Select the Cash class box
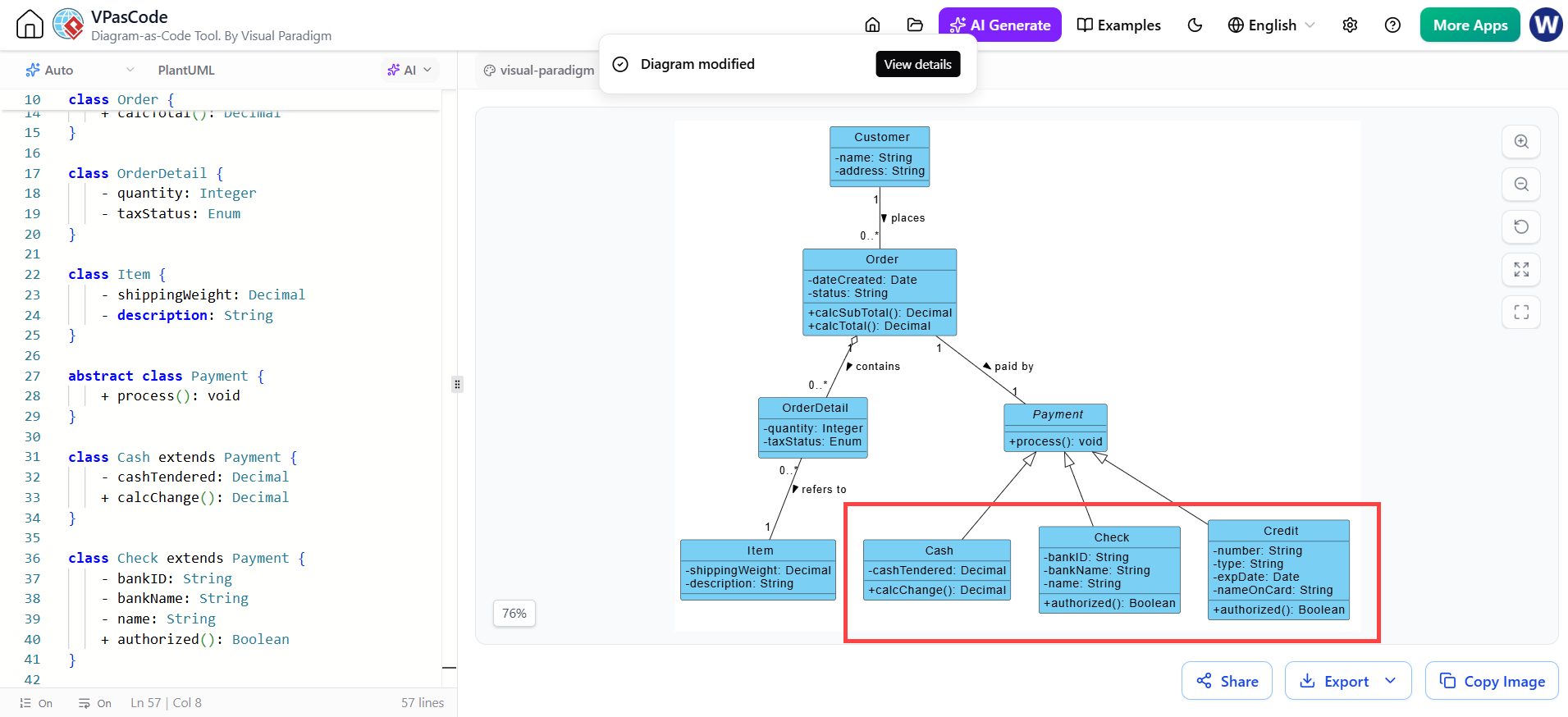This screenshot has height=717, width=1568. pos(937,569)
